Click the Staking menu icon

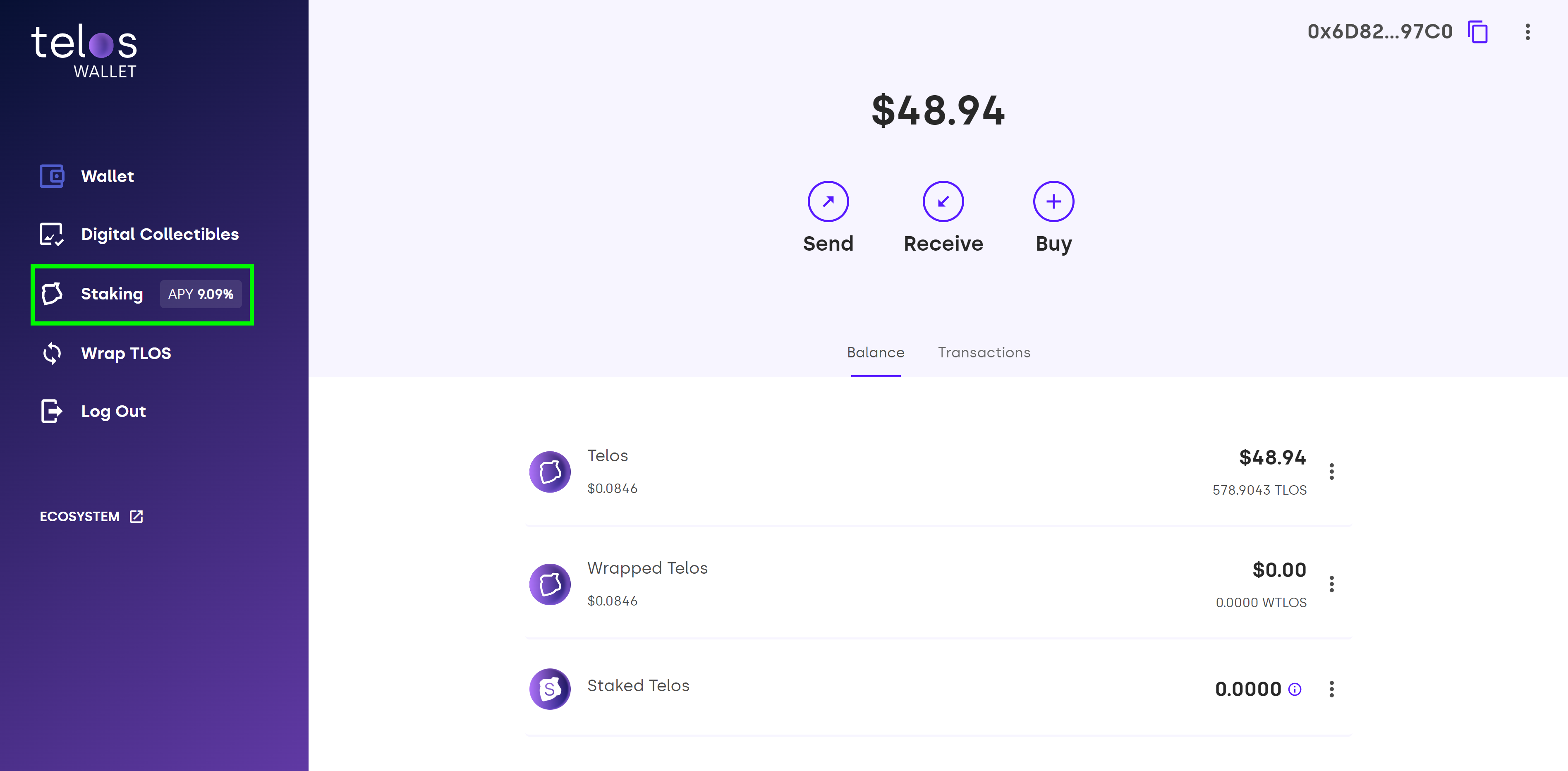point(52,294)
